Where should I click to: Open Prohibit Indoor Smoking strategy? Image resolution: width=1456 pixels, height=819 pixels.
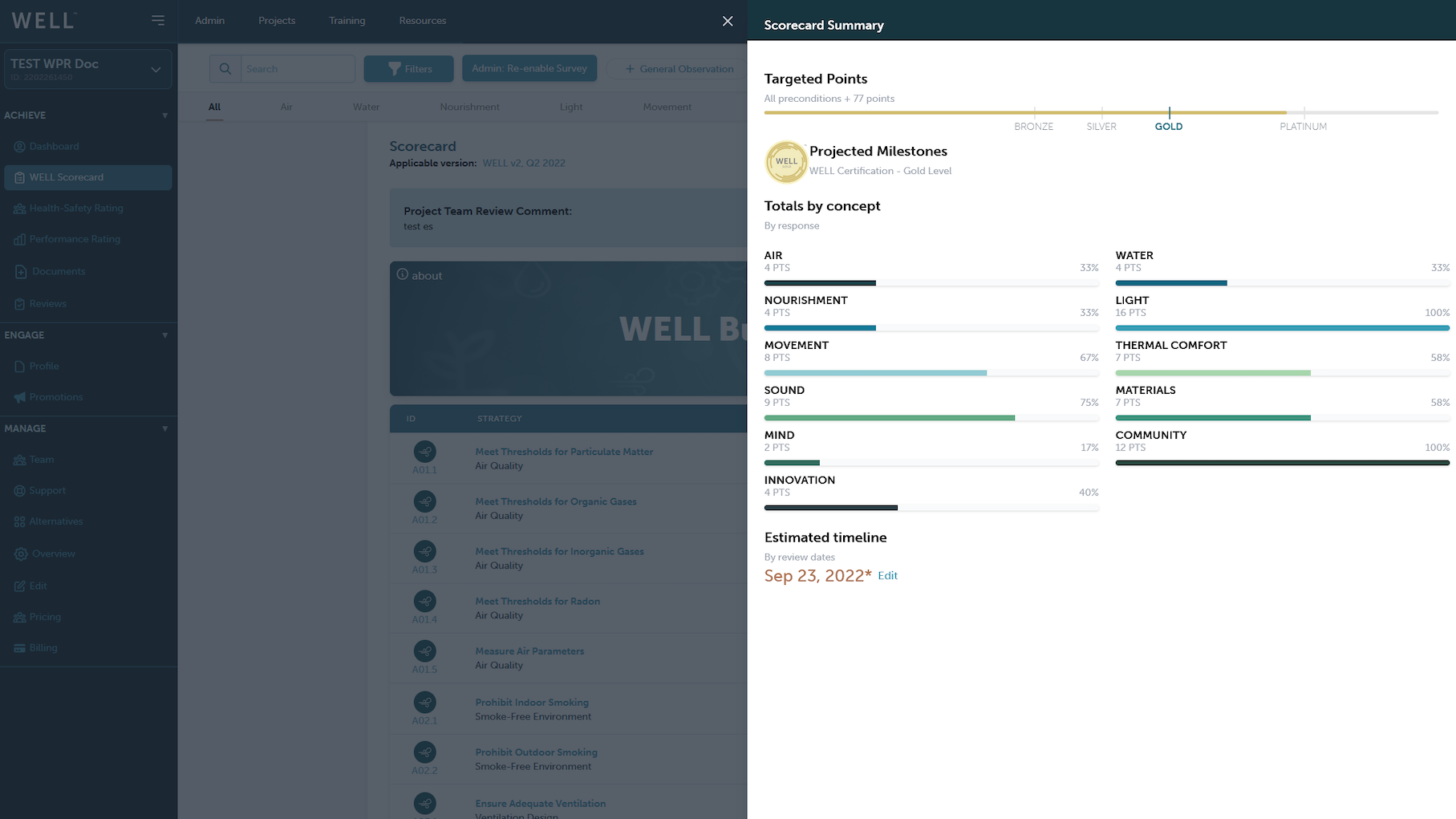pos(532,702)
